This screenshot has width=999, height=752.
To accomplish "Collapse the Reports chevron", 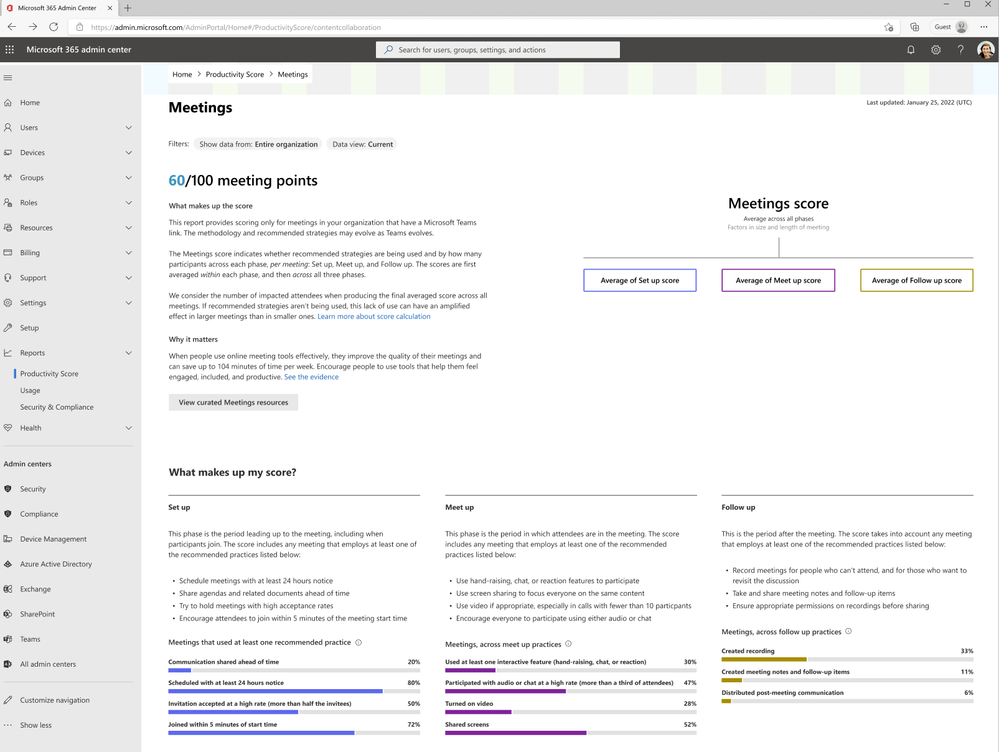I will (x=129, y=353).
